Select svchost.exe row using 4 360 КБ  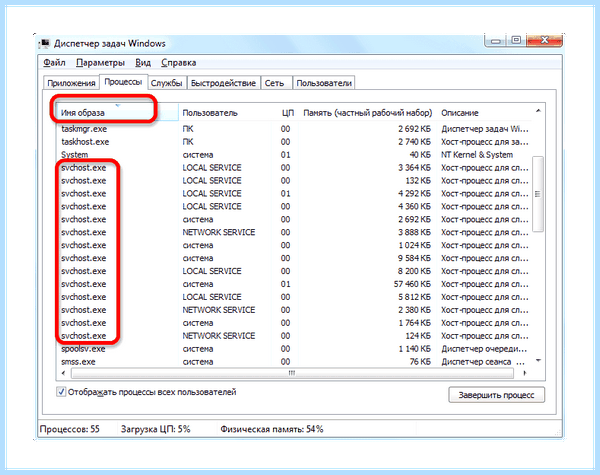click(x=295, y=206)
